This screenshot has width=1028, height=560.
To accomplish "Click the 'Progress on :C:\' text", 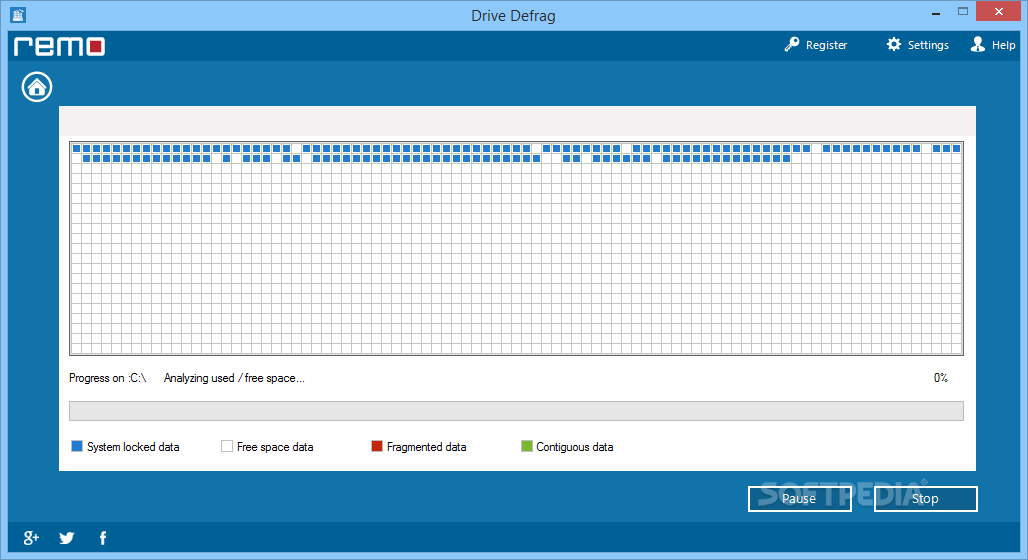I will pyautogui.click(x=108, y=378).
